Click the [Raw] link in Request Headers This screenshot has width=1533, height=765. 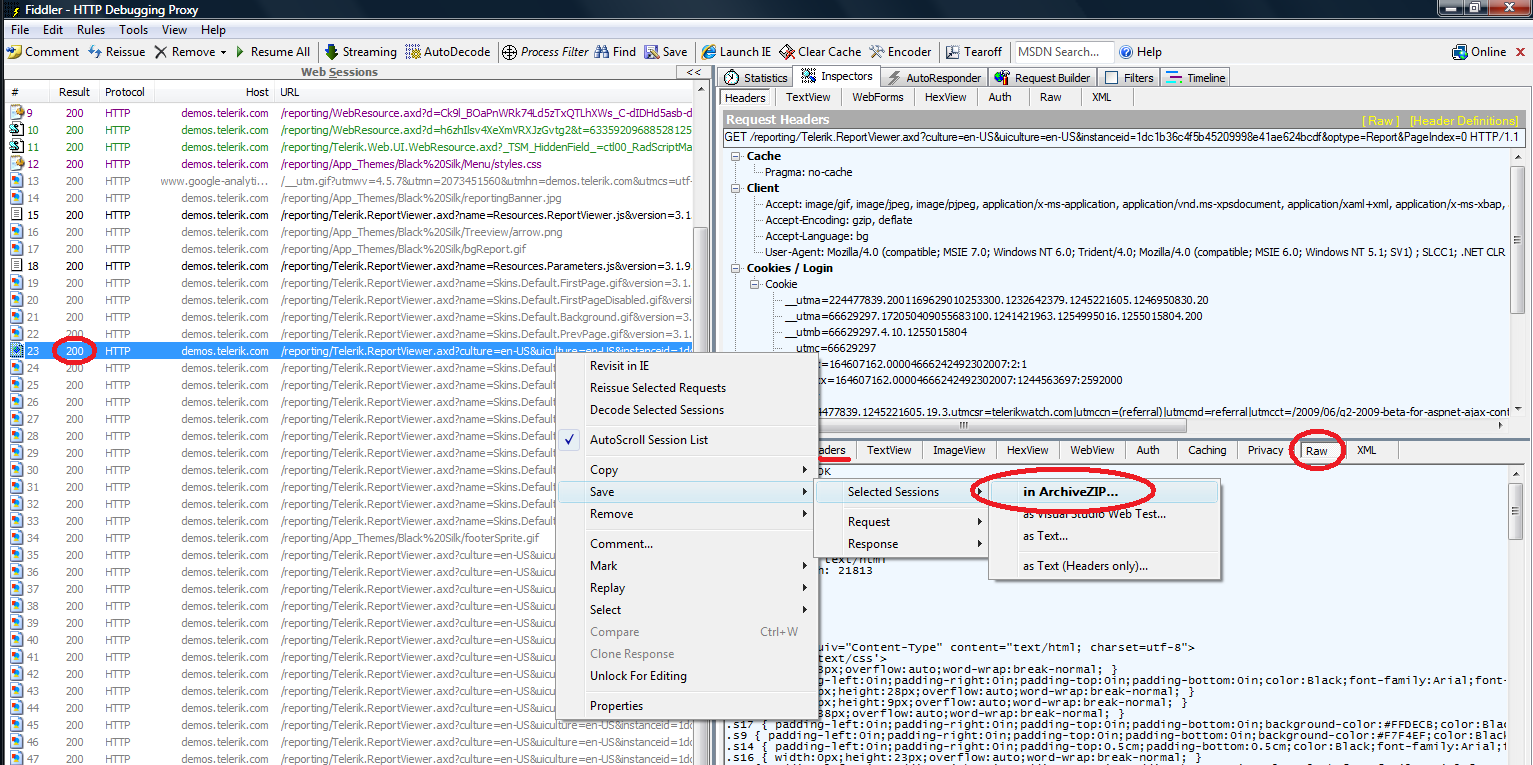pos(1382,121)
